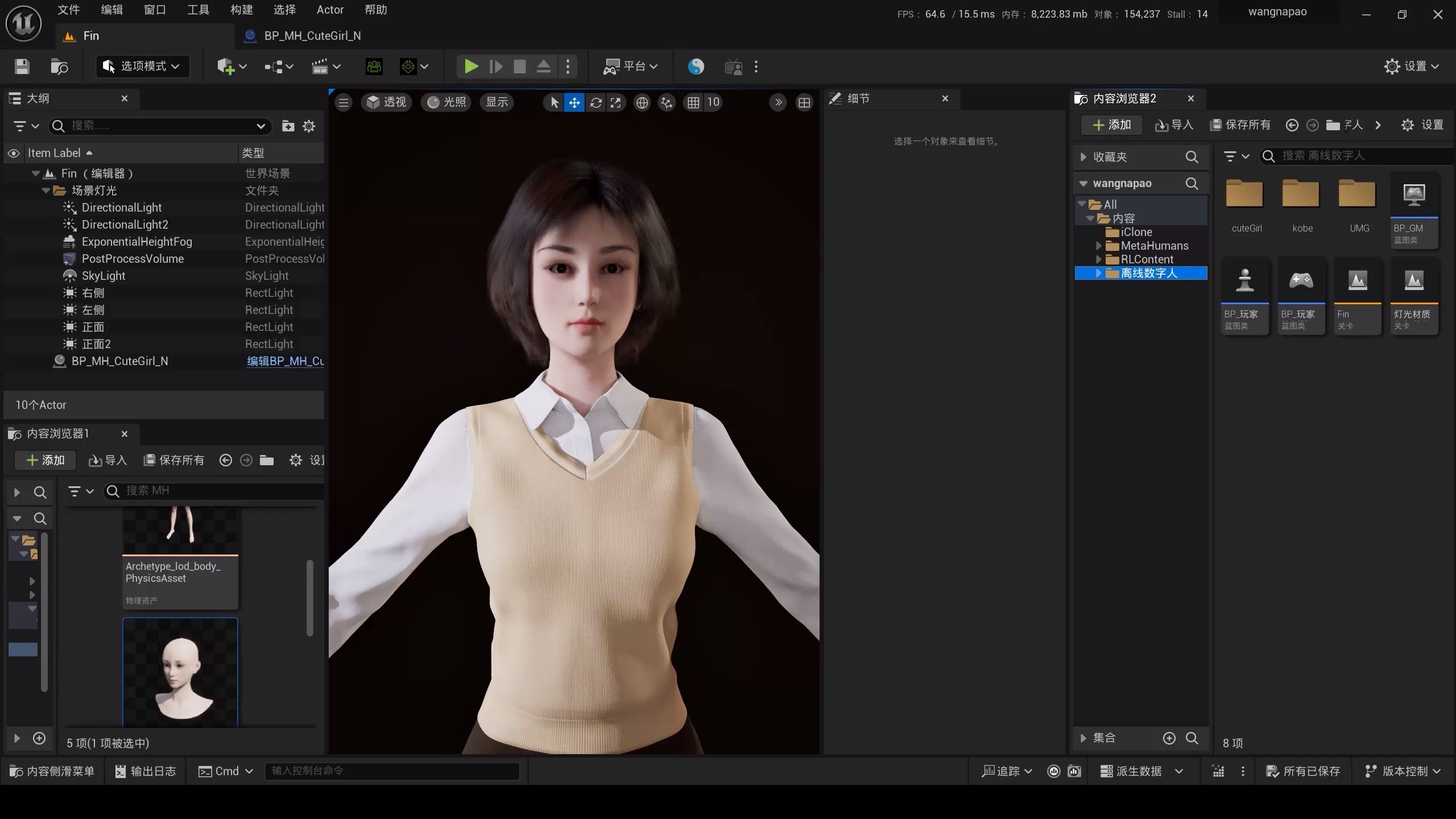Open the 平台 platform dropdown
This screenshot has width=1456, height=819.
pos(630,67)
